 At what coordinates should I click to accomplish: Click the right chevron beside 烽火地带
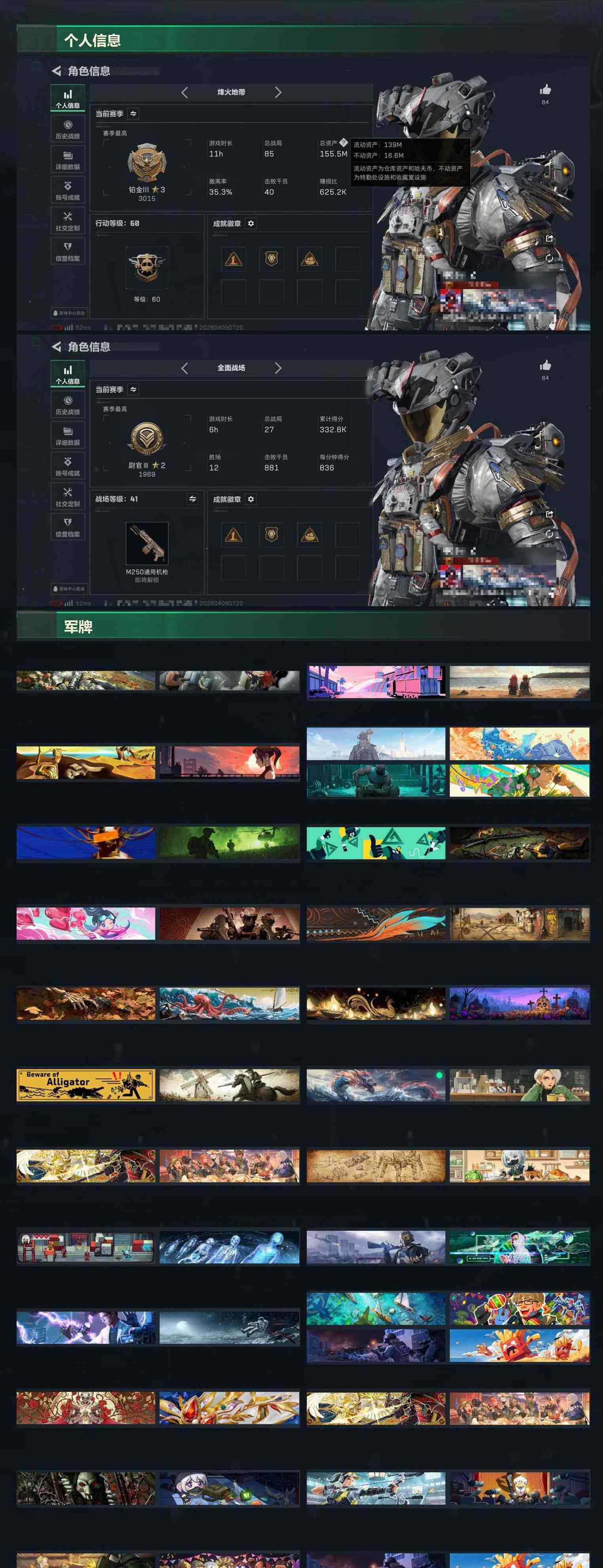coord(278,92)
